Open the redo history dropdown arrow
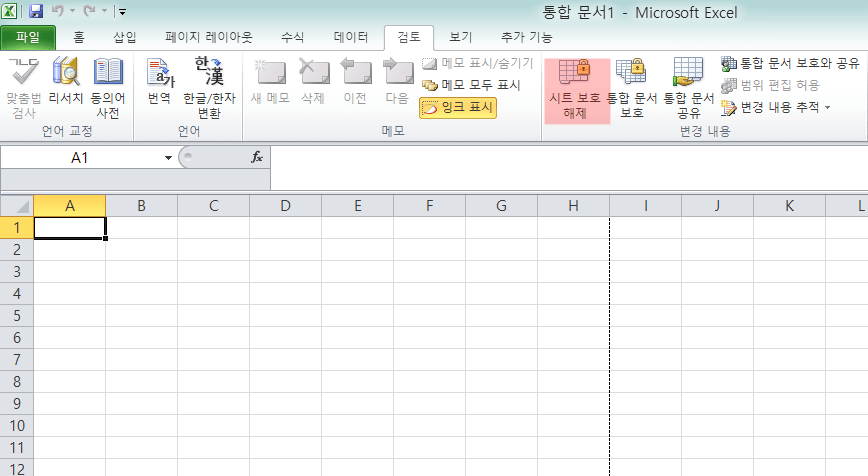 [x=104, y=11]
